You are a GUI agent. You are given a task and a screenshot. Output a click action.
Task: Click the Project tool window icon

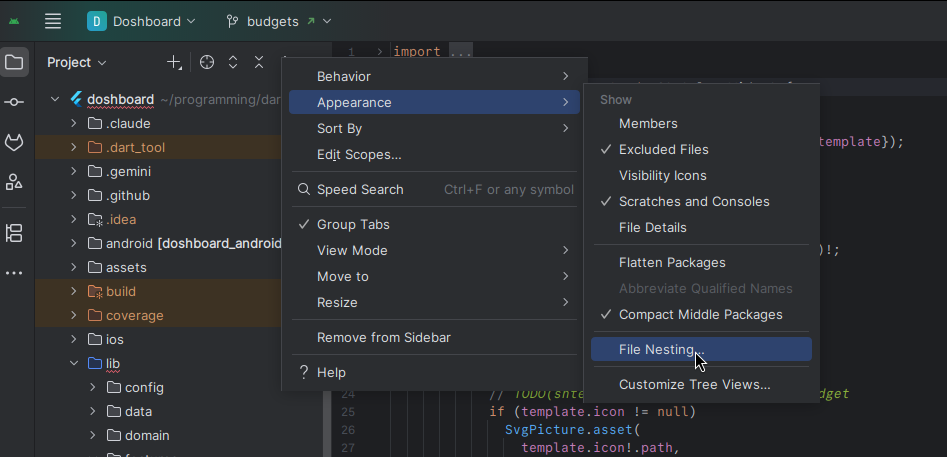click(14, 62)
